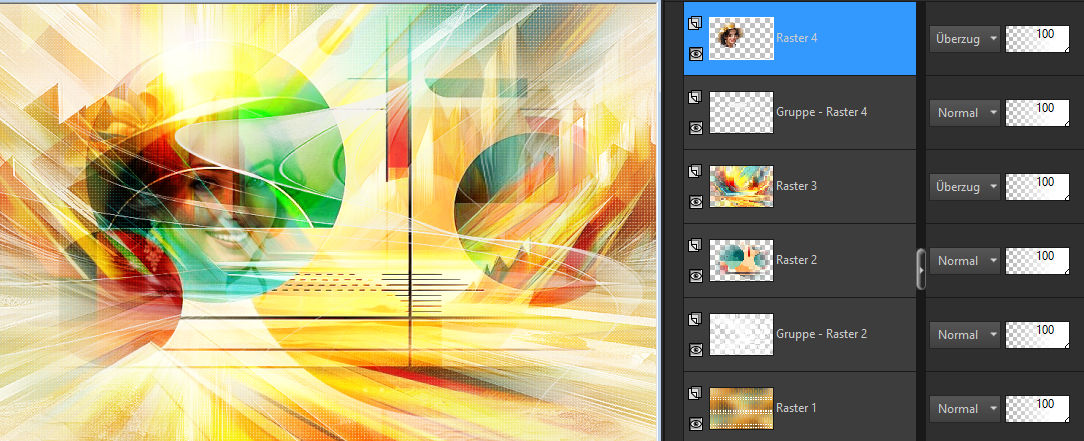Image resolution: width=1084 pixels, height=441 pixels.
Task: Click the layer type icon of Gruppe - Raster 4
Action: pos(695,97)
